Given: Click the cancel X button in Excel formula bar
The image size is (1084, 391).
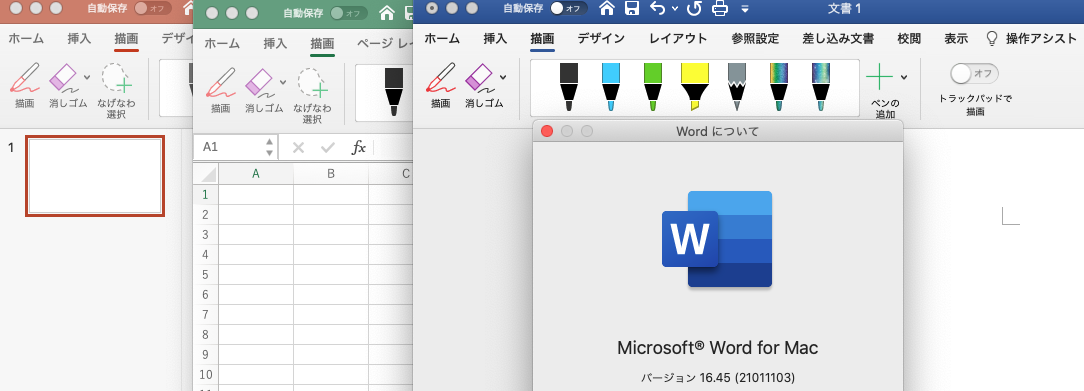Looking at the screenshot, I should click(299, 147).
